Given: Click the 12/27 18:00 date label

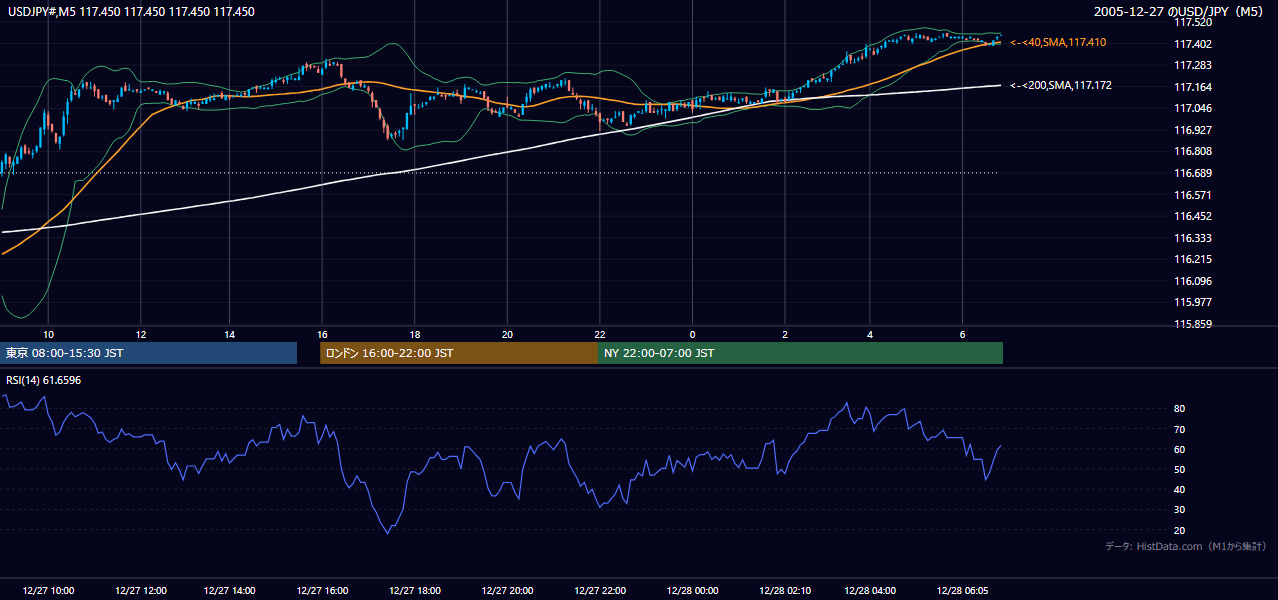Looking at the screenshot, I should pos(414,590).
